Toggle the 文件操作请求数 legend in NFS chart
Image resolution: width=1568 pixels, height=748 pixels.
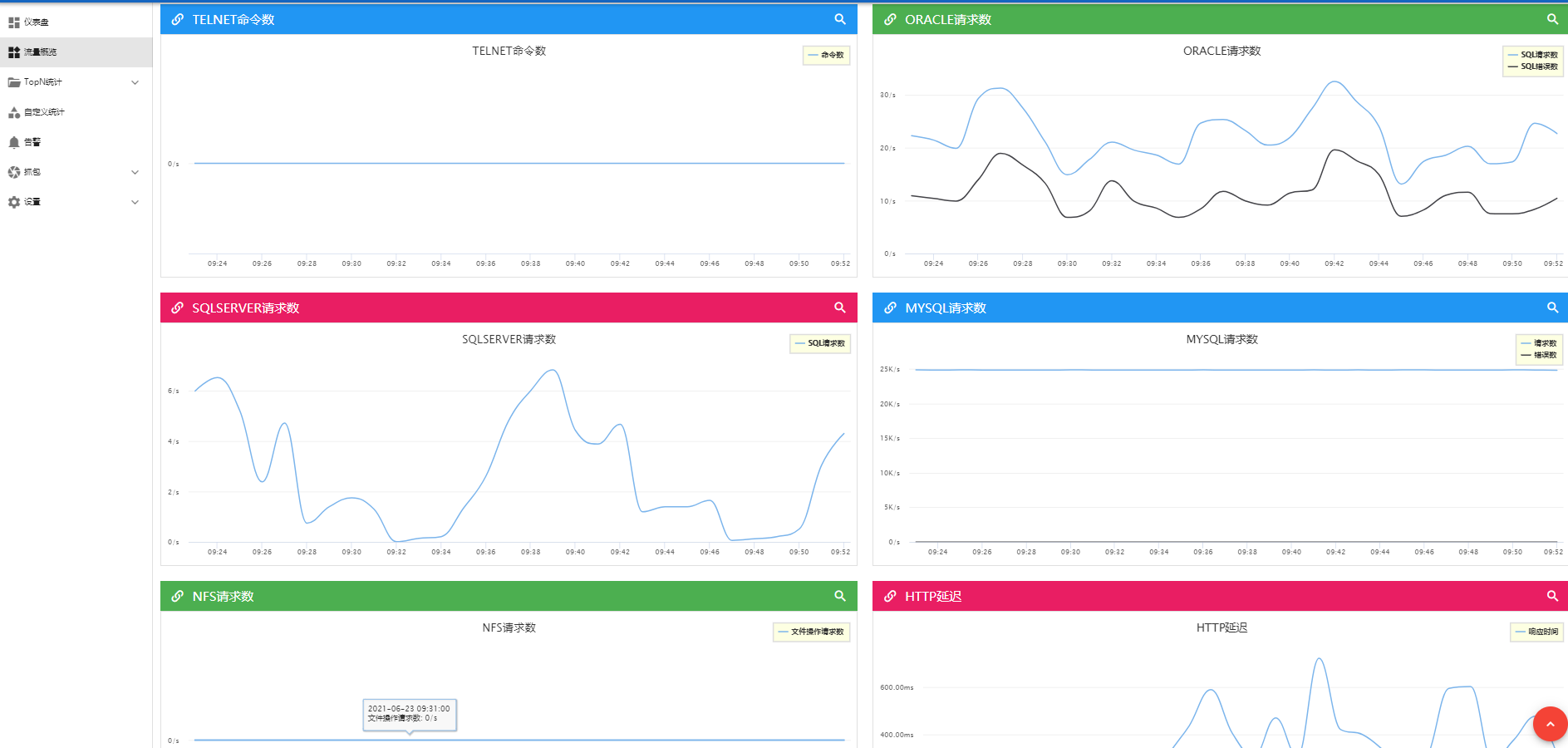[811, 632]
